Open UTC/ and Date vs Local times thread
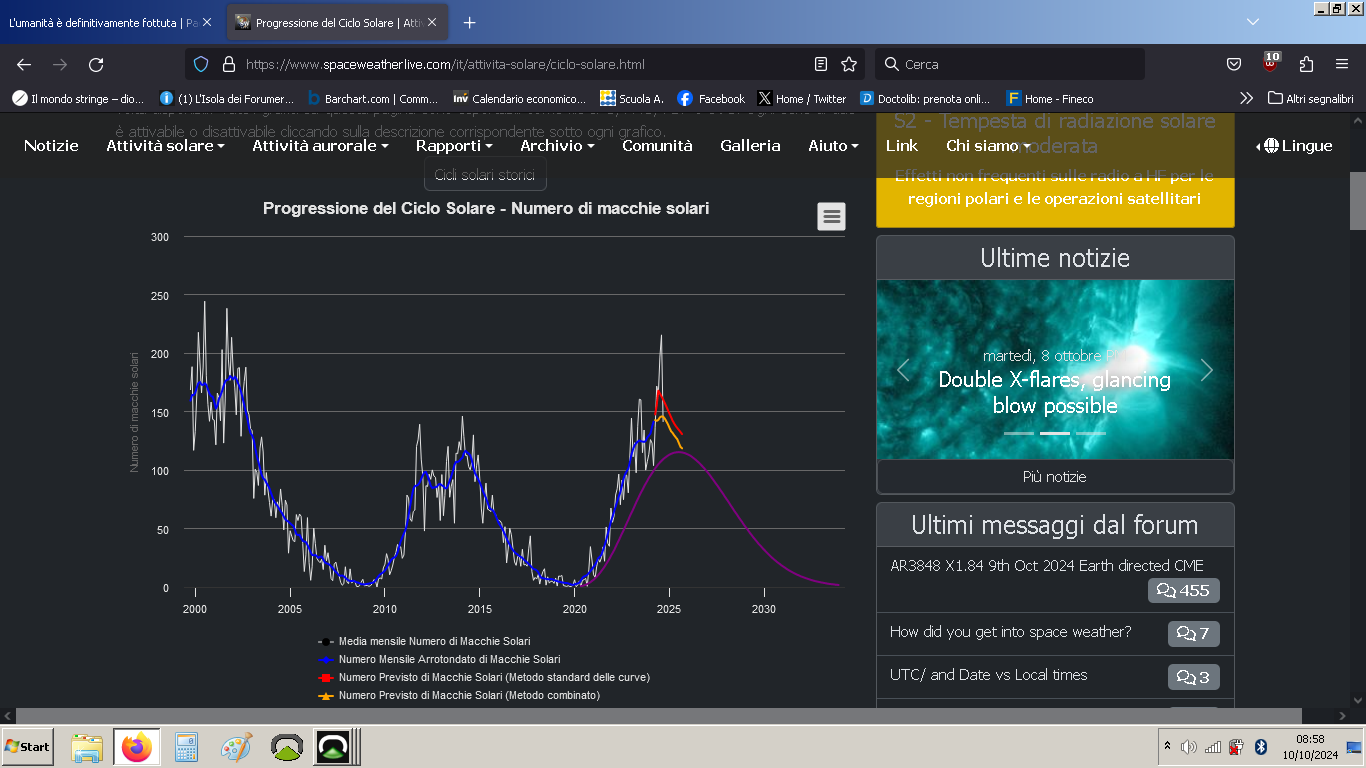 point(989,675)
